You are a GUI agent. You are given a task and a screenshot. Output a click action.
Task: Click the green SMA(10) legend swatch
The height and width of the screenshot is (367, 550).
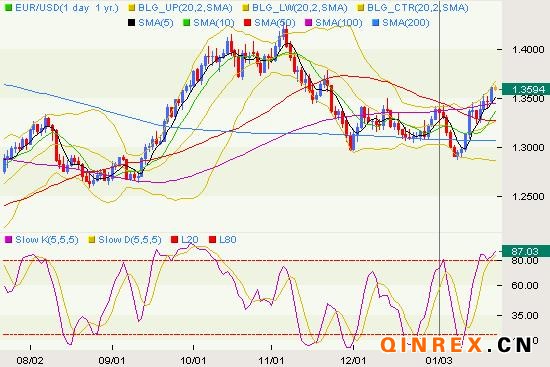187,23
